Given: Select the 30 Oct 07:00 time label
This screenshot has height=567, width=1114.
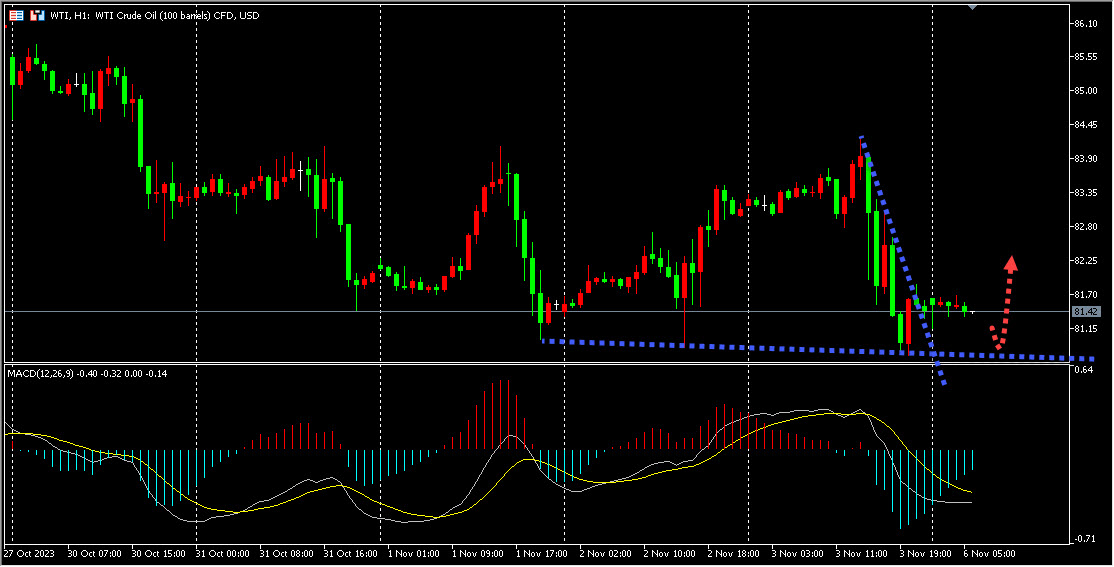Looking at the screenshot, I should click(x=94, y=554).
